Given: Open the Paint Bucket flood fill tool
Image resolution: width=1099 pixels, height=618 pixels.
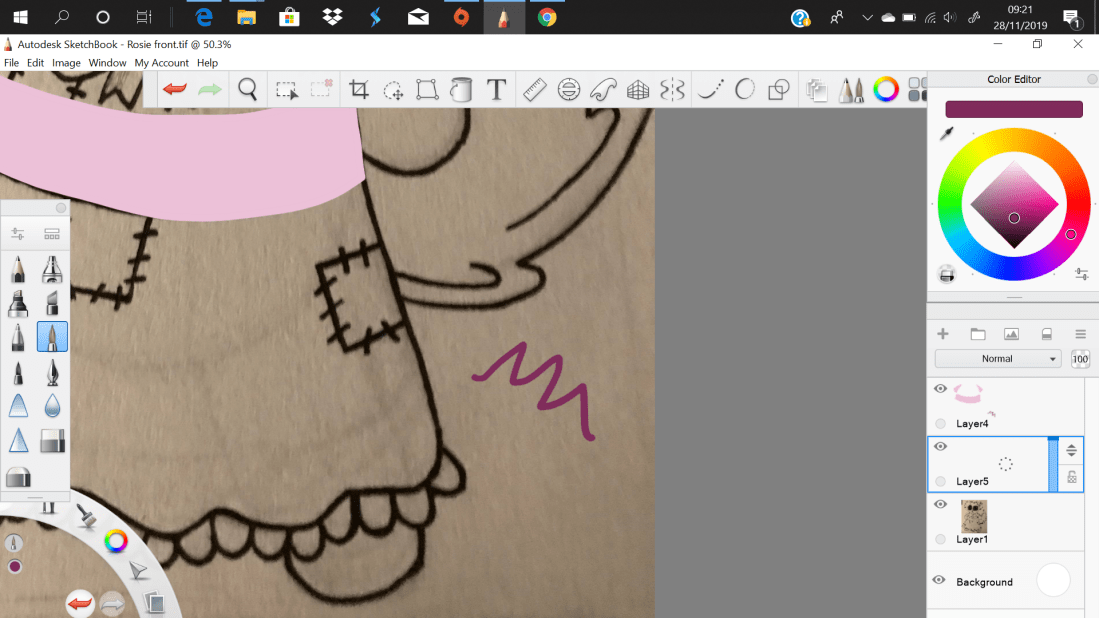Looking at the screenshot, I should [460, 89].
